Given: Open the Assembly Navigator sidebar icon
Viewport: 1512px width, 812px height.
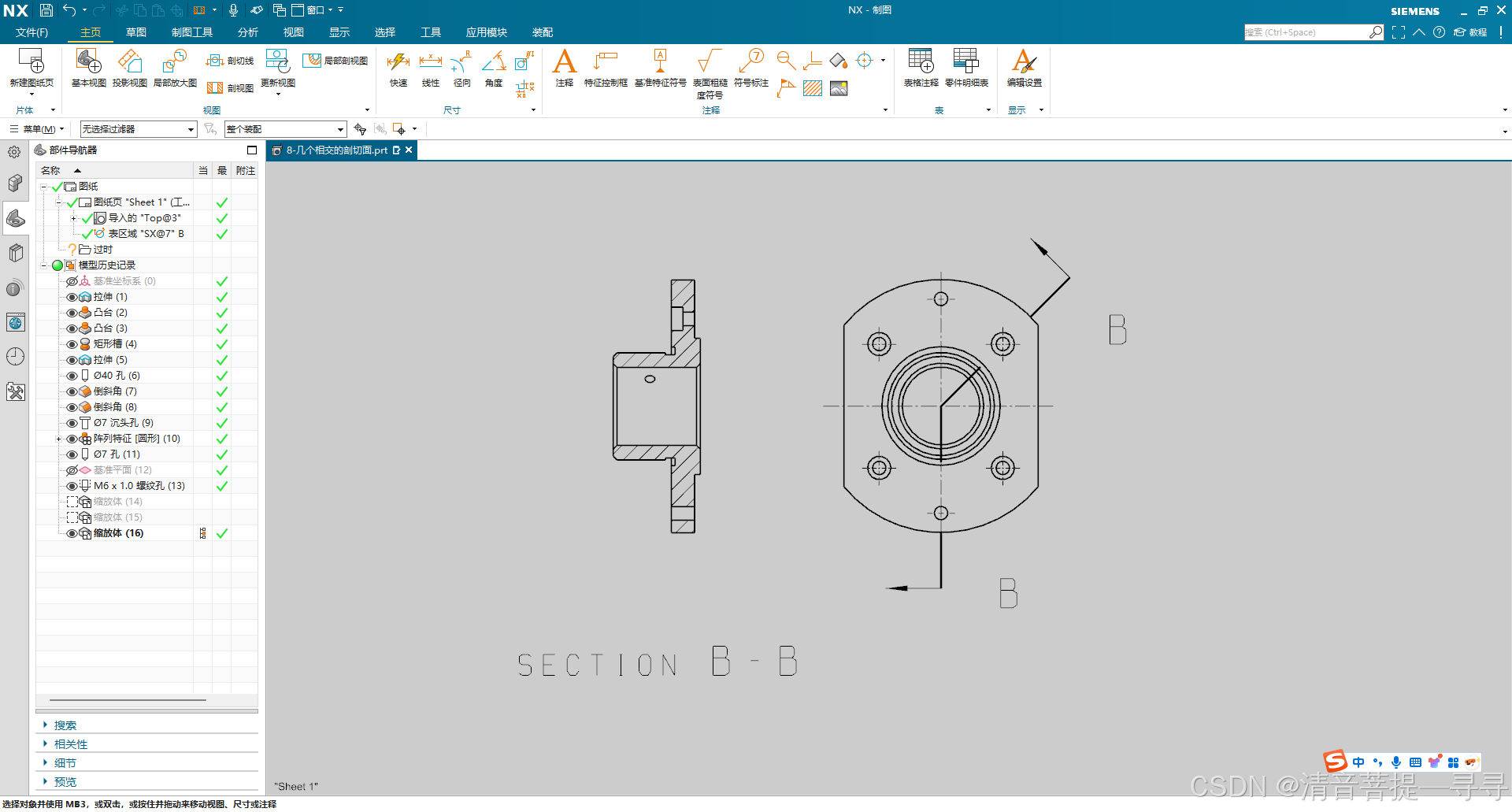Looking at the screenshot, I should 15,184.
